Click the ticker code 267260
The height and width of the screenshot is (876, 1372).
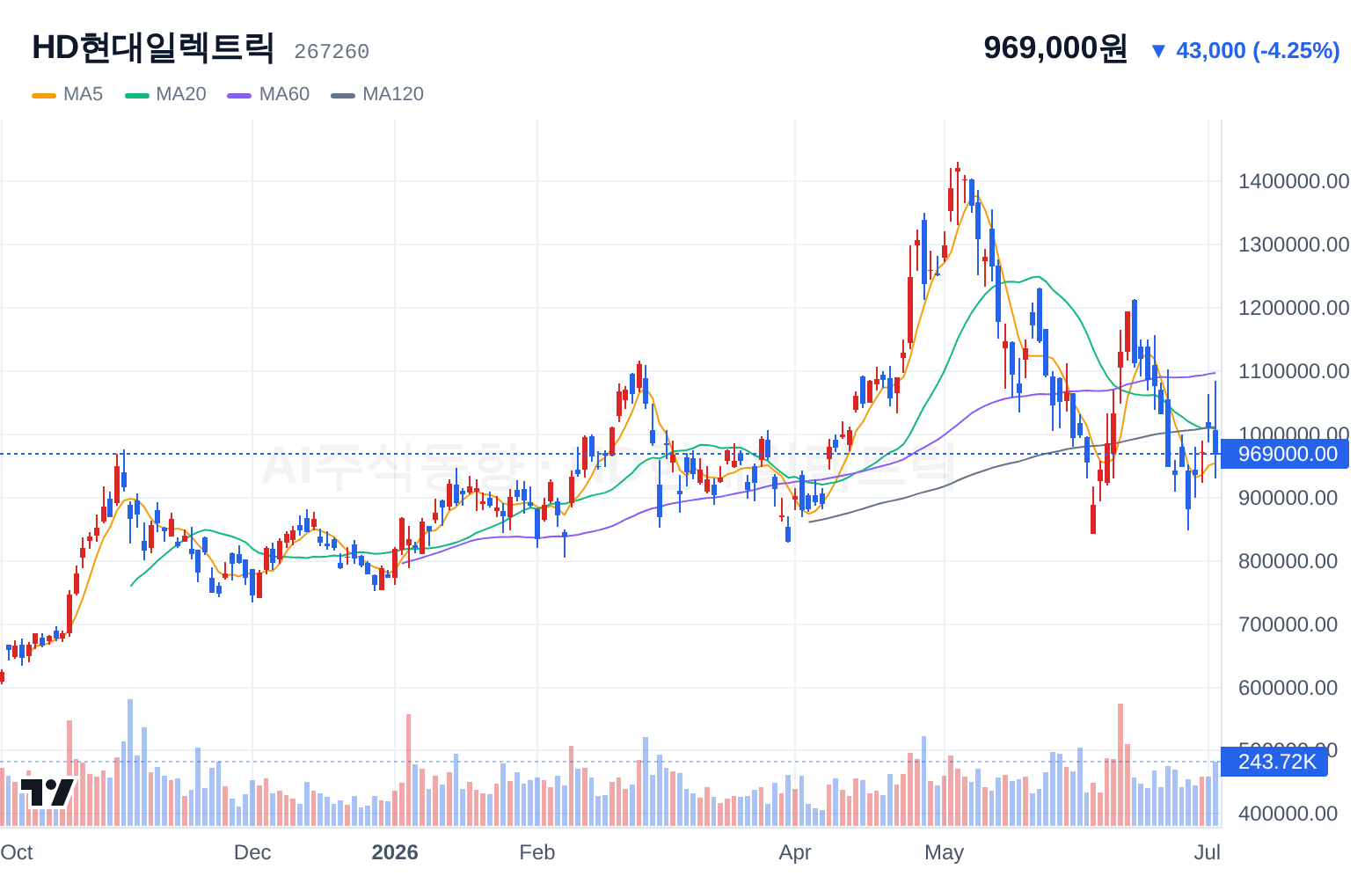point(332,52)
